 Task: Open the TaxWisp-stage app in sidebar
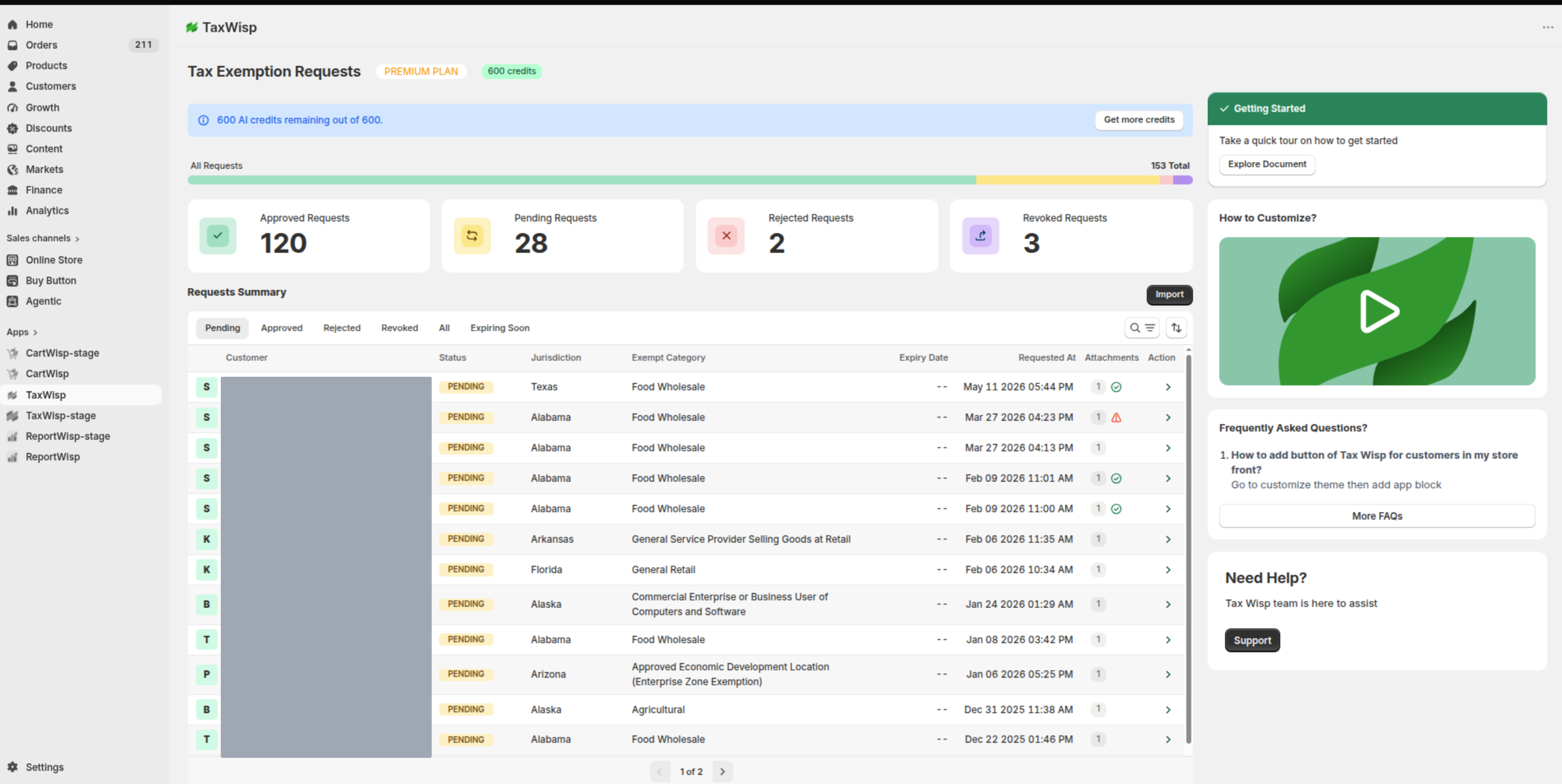(x=61, y=416)
